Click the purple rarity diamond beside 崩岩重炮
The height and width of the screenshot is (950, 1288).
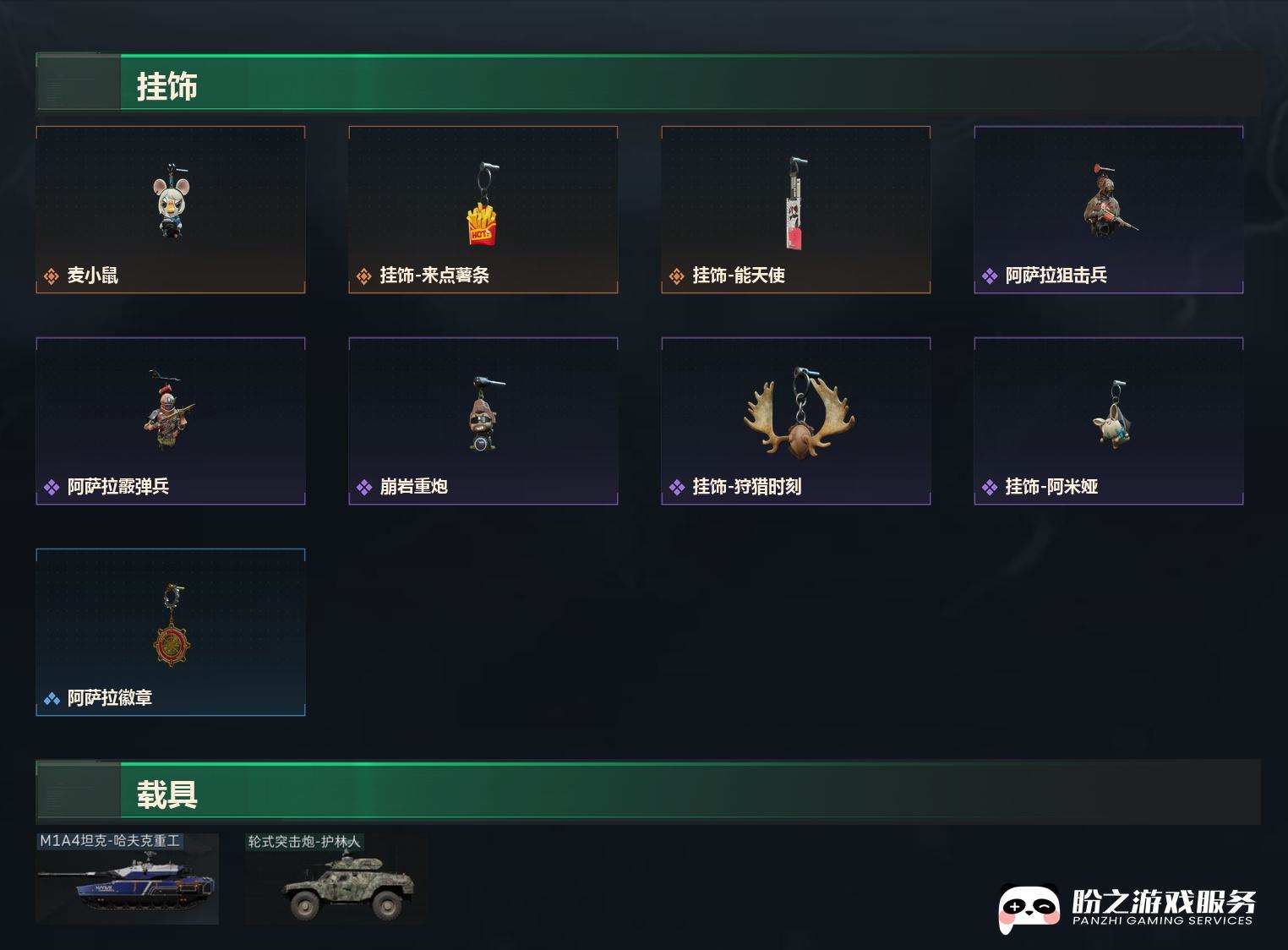(x=364, y=488)
